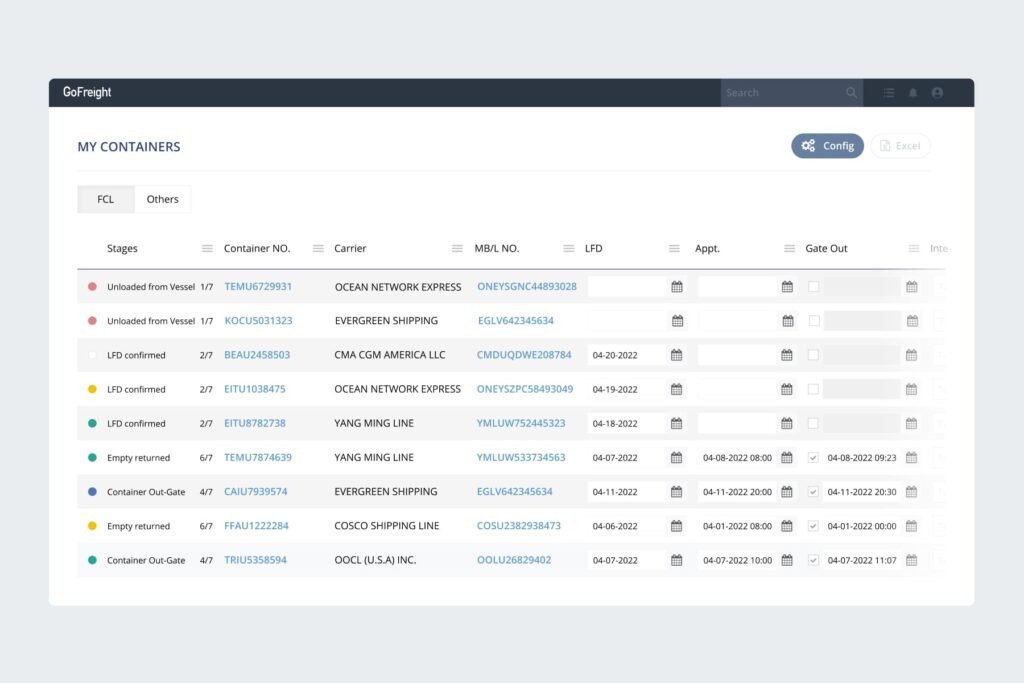Open the list view icon in header
1024x683 pixels.
pos(889,93)
